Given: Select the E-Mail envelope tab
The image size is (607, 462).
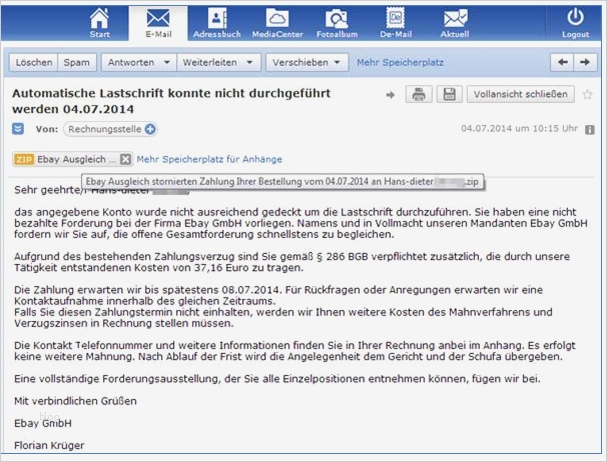Looking at the screenshot, I should pyautogui.click(x=158, y=23).
